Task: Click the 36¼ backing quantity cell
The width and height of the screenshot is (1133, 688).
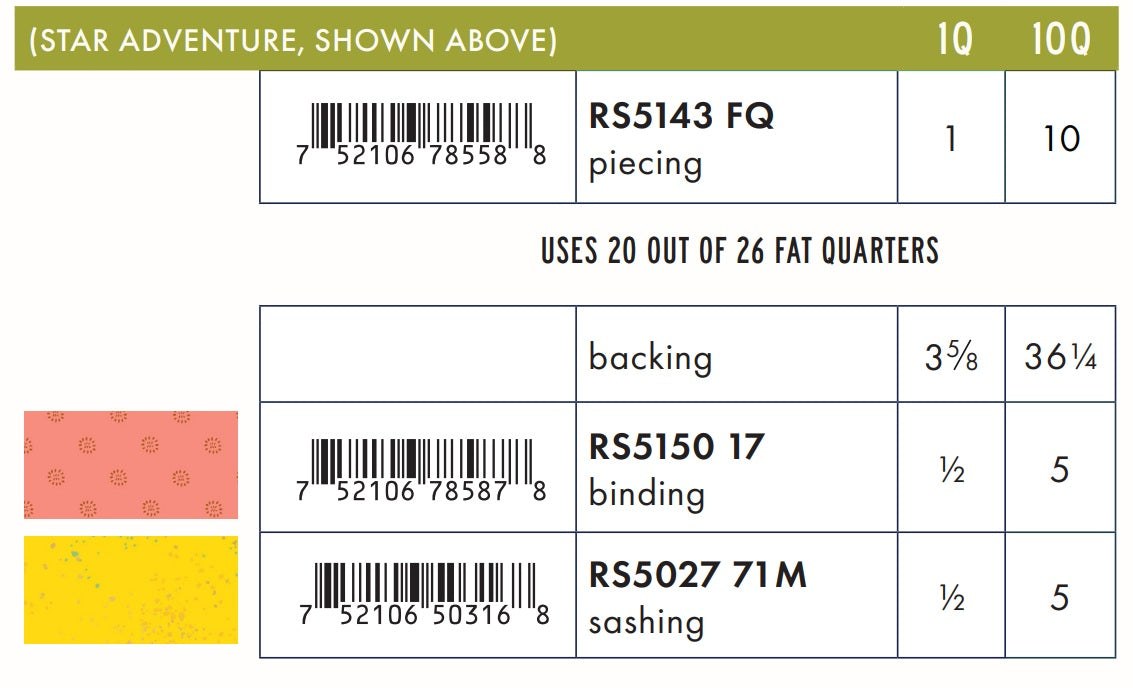Action: (1060, 357)
